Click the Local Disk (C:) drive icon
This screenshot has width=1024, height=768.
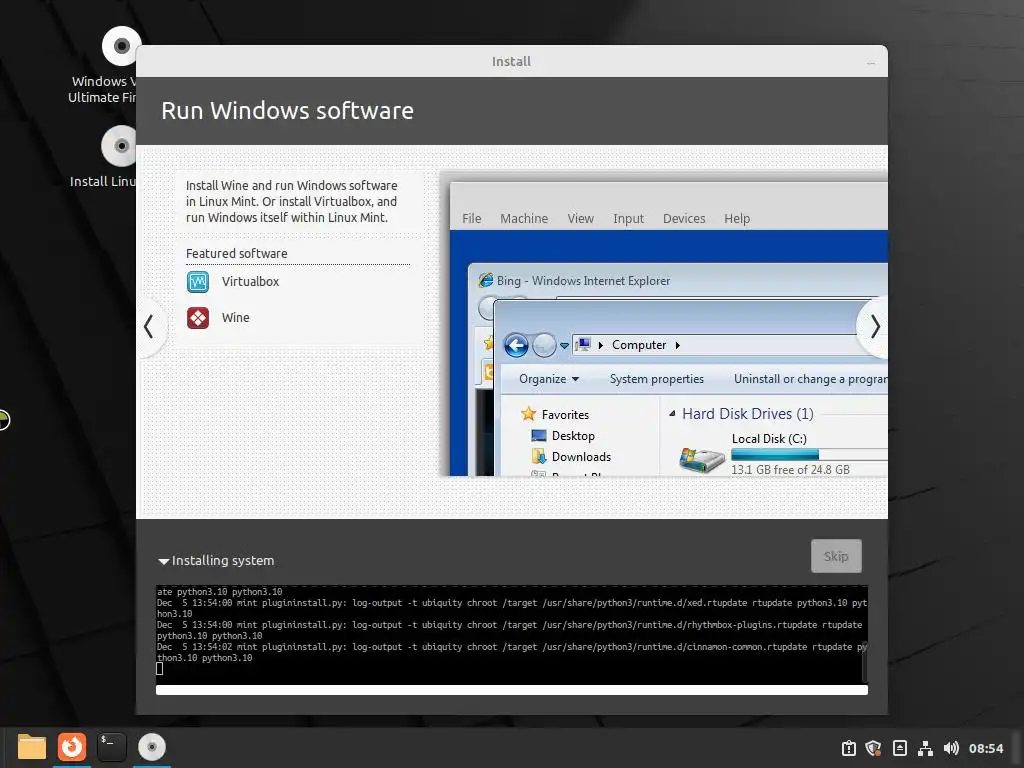701,459
